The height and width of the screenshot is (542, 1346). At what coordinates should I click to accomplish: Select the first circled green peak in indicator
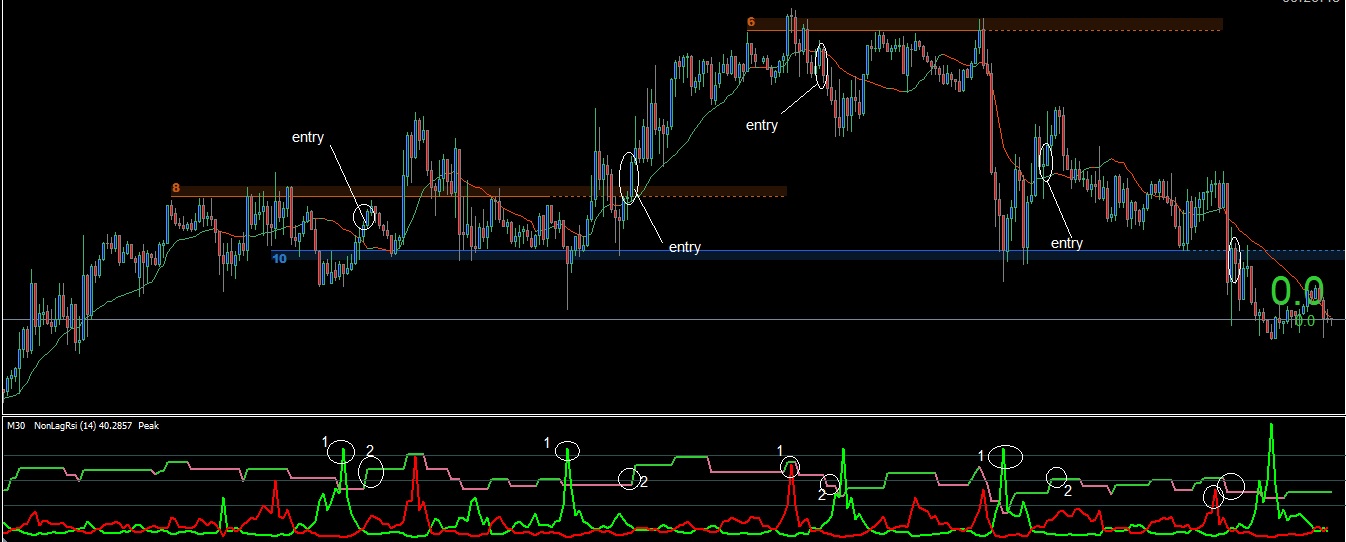342,452
